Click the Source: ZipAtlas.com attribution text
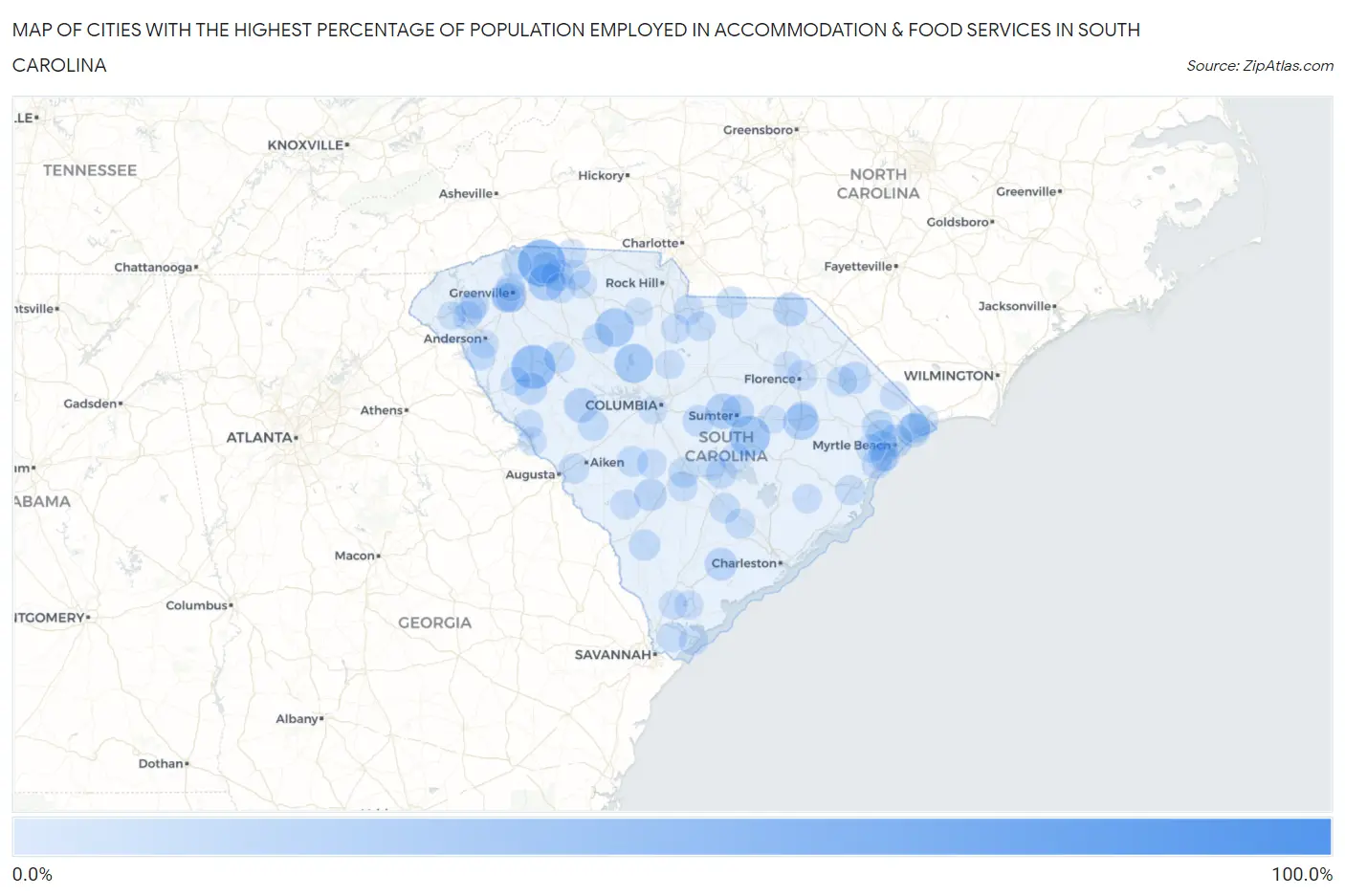This screenshot has height=896, width=1345. click(x=1259, y=66)
